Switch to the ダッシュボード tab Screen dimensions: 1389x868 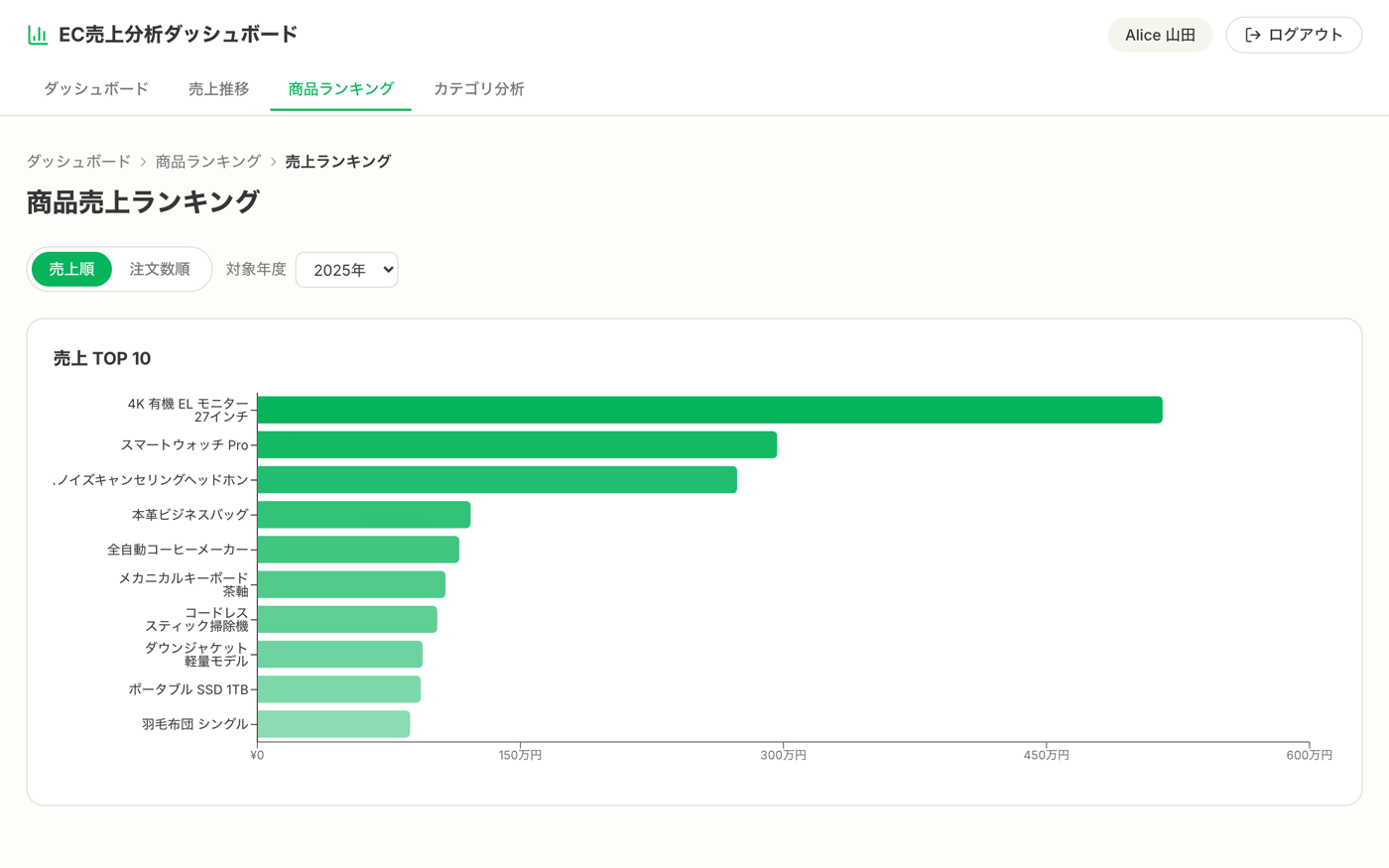tap(96, 89)
